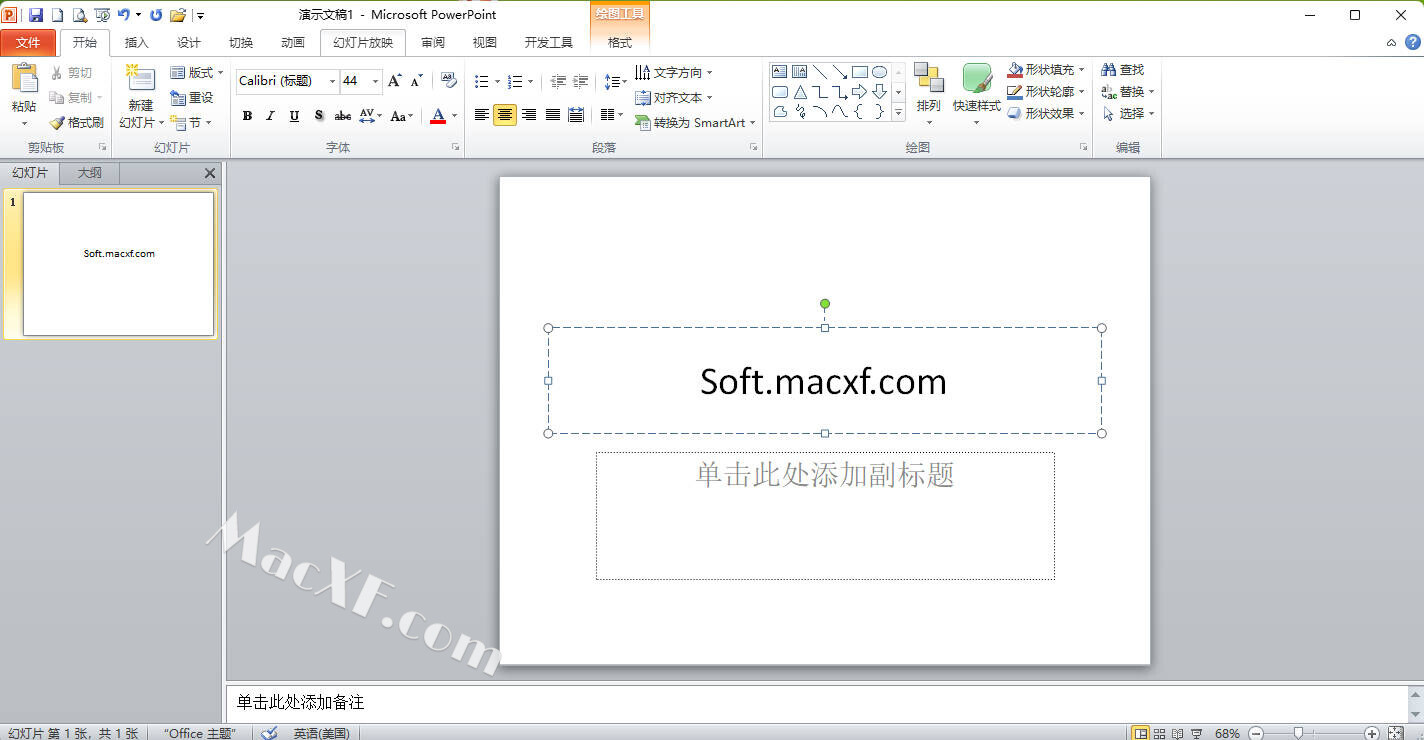The width and height of the screenshot is (1424, 740).
Task: Click the Print Preview icon in quick access toolbar
Action: tap(80, 15)
